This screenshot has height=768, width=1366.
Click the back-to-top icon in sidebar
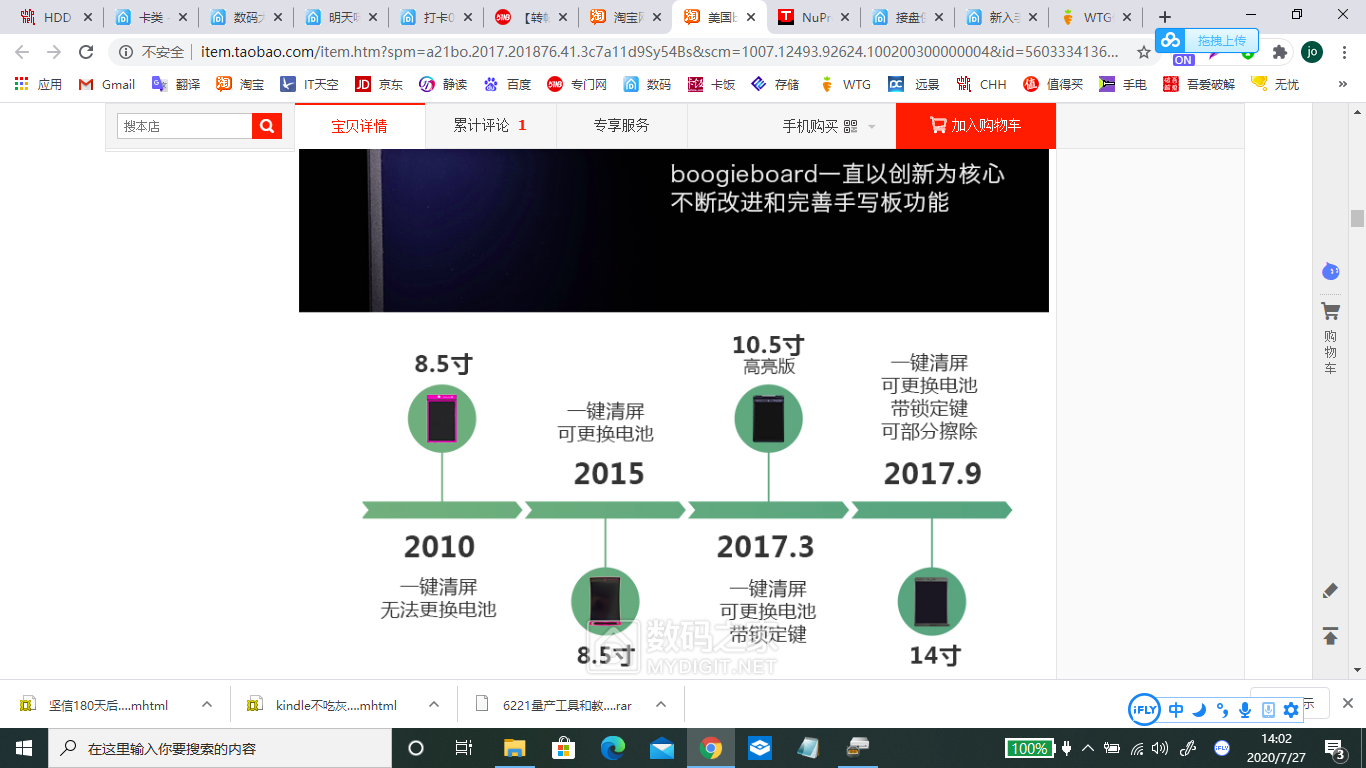pyautogui.click(x=1330, y=636)
